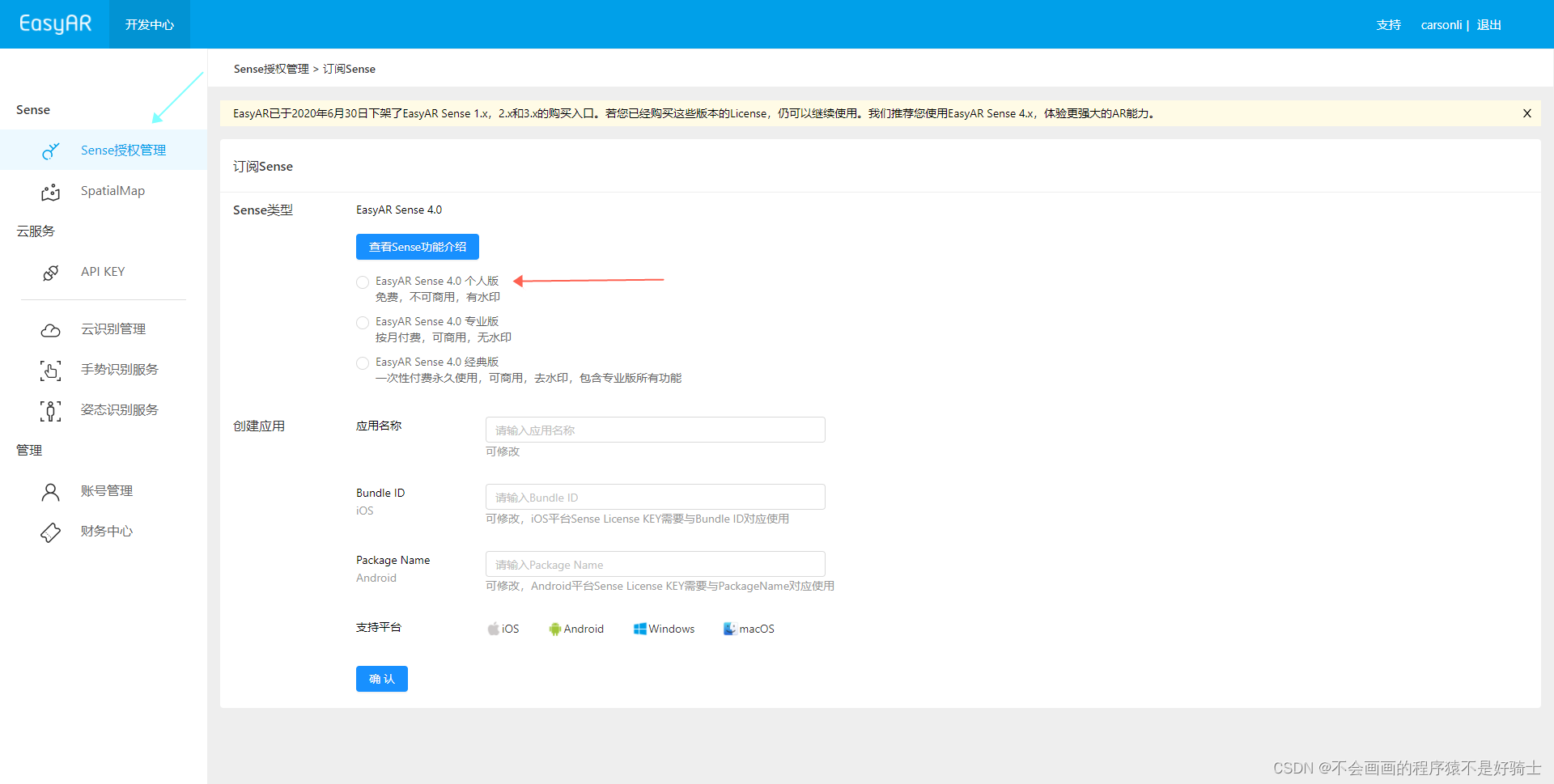This screenshot has height=784, width=1554.
Task: Click the 财务中心 finance icon
Action: 50,532
